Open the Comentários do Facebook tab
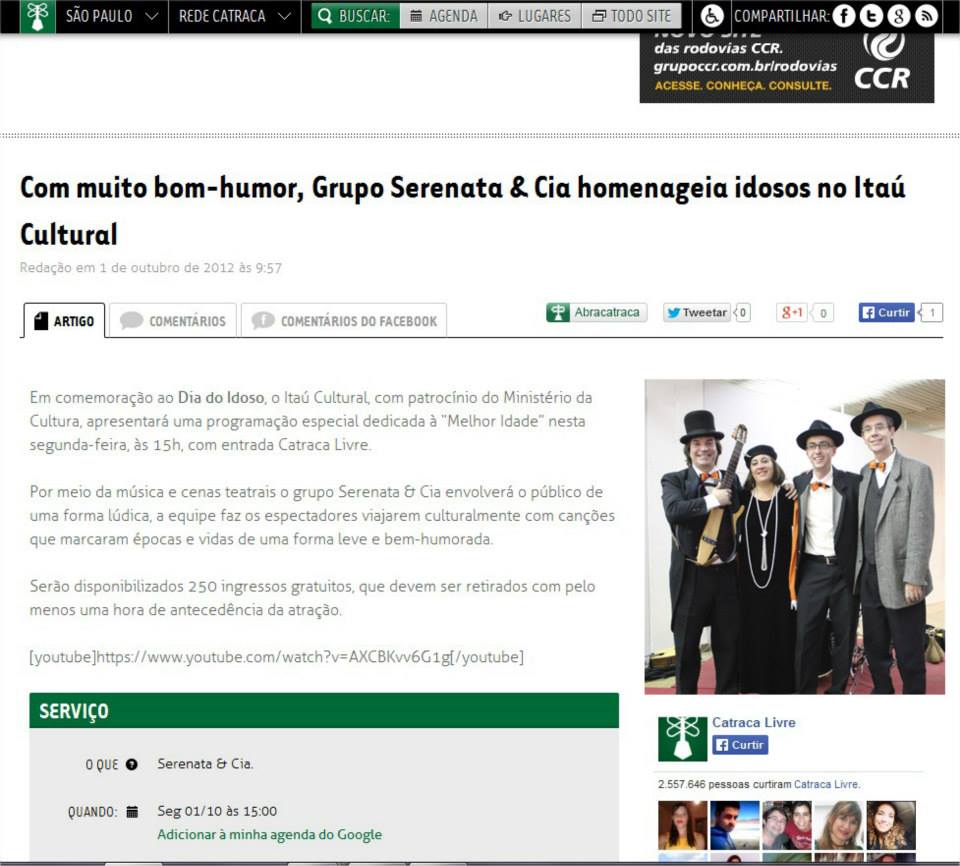This screenshot has height=866, width=960. coord(344,320)
